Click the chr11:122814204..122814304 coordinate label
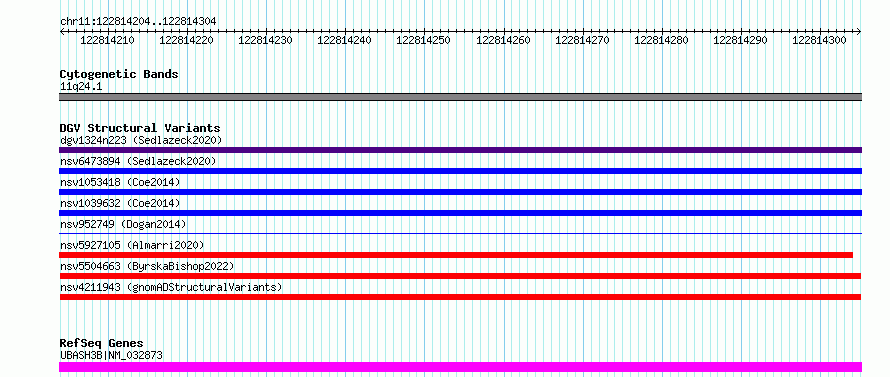The width and height of the screenshot is (890, 377). (138, 21)
